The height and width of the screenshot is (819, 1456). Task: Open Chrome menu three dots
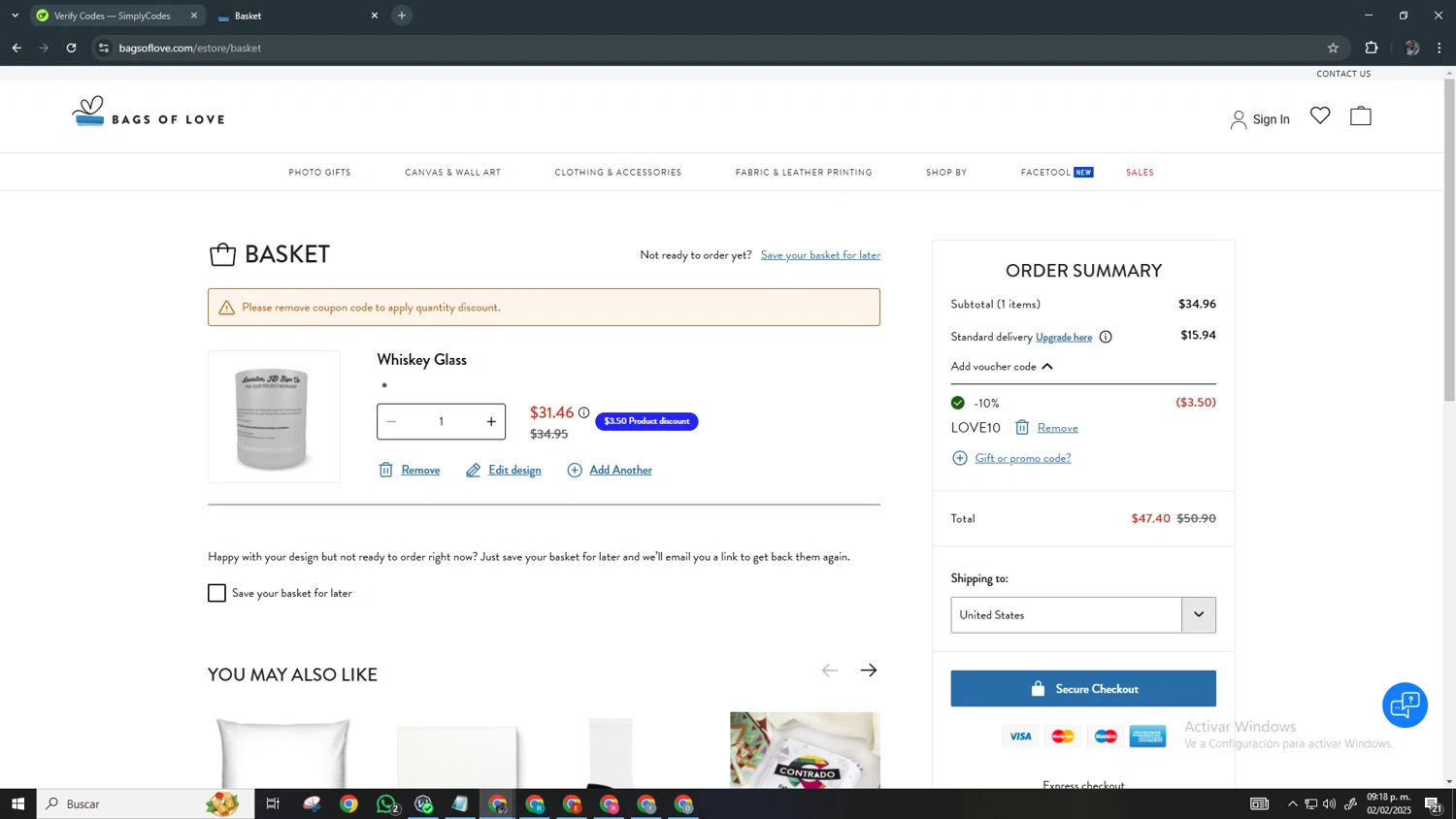pyautogui.click(x=1439, y=48)
